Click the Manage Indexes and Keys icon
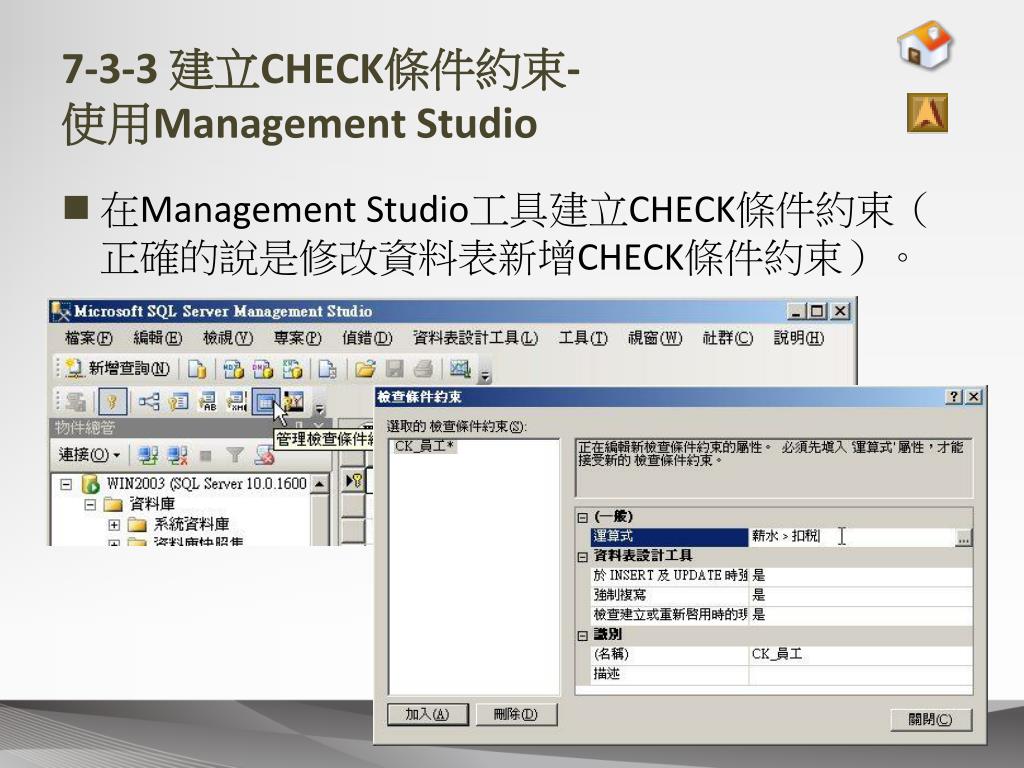Viewport: 1024px width, 768px height. pyautogui.click(x=178, y=402)
